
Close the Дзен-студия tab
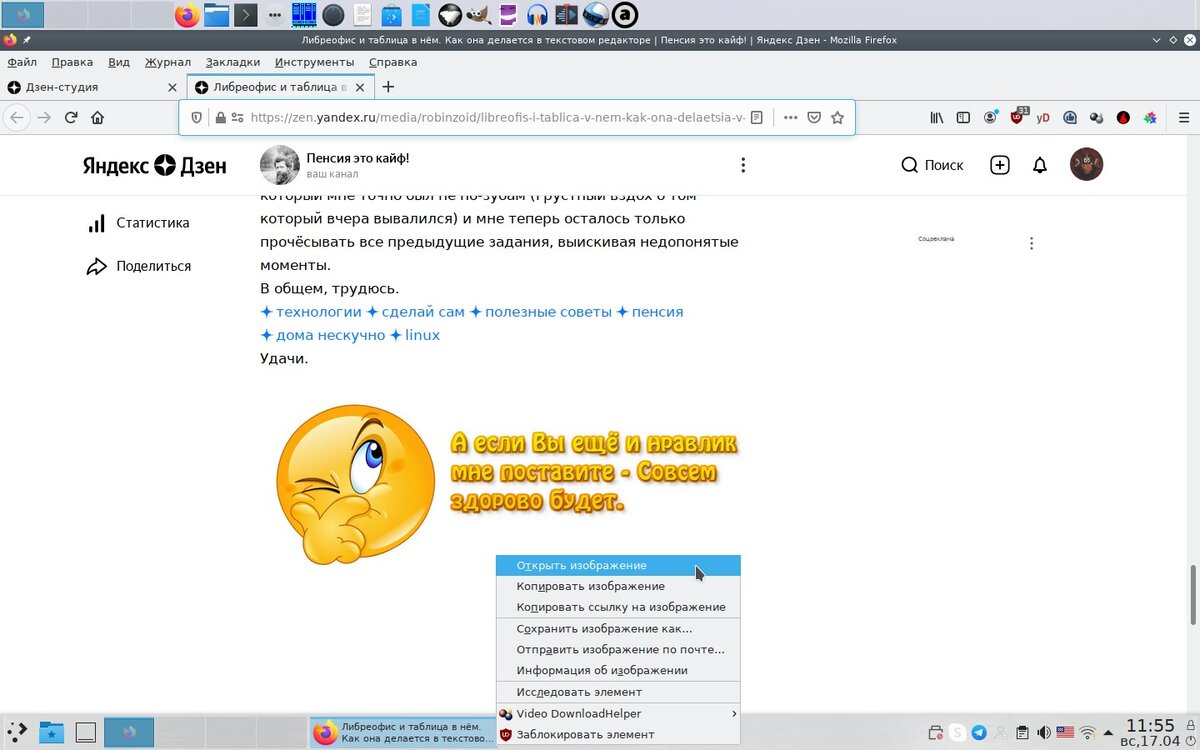(x=173, y=87)
